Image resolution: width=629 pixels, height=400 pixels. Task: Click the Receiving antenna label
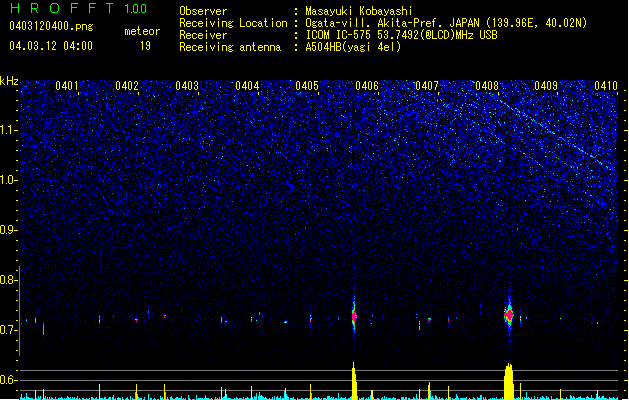[x=230, y=47]
